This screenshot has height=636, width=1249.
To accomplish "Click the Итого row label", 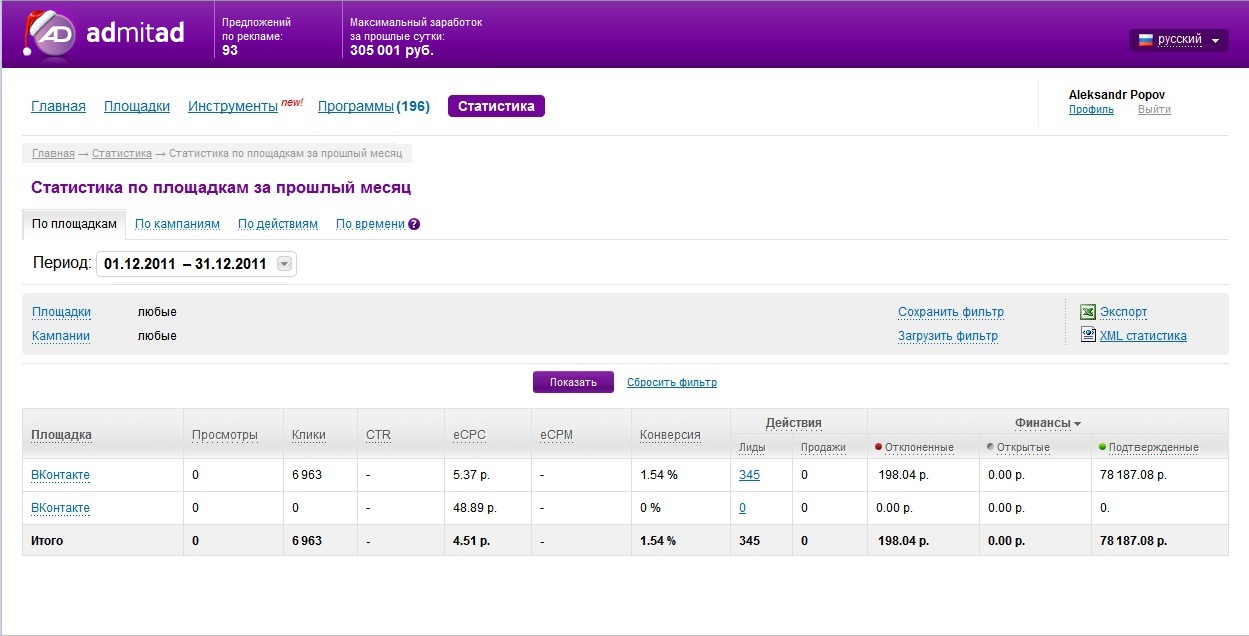I will [47, 541].
